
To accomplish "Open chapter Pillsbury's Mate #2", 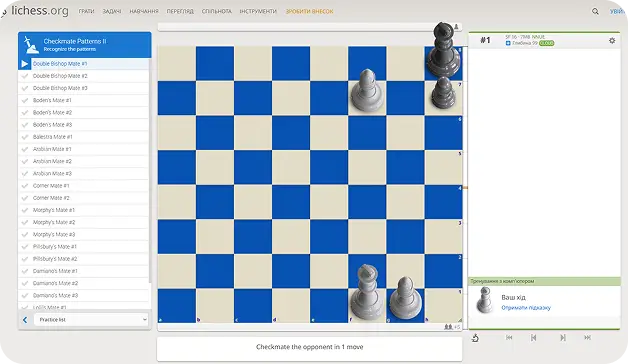I will pos(84,259).
